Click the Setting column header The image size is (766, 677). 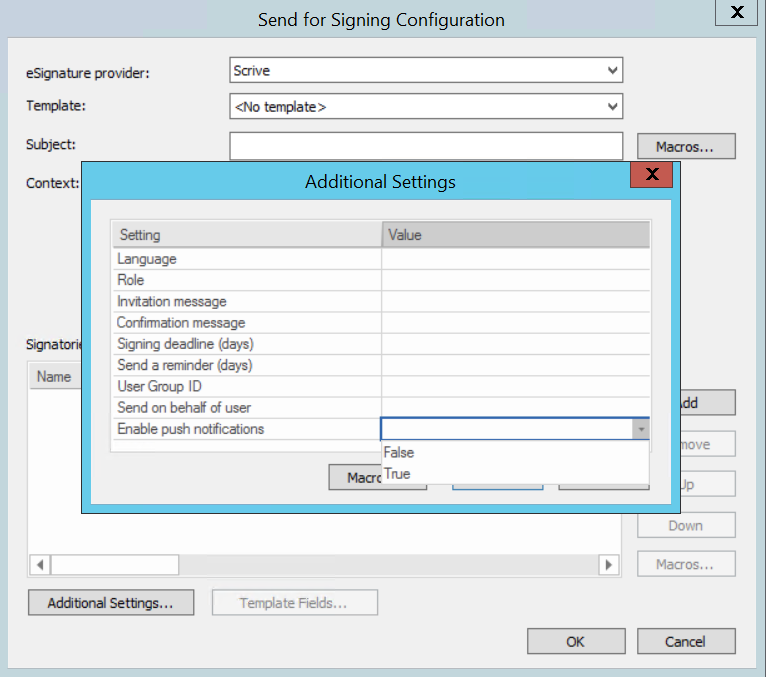coord(247,235)
